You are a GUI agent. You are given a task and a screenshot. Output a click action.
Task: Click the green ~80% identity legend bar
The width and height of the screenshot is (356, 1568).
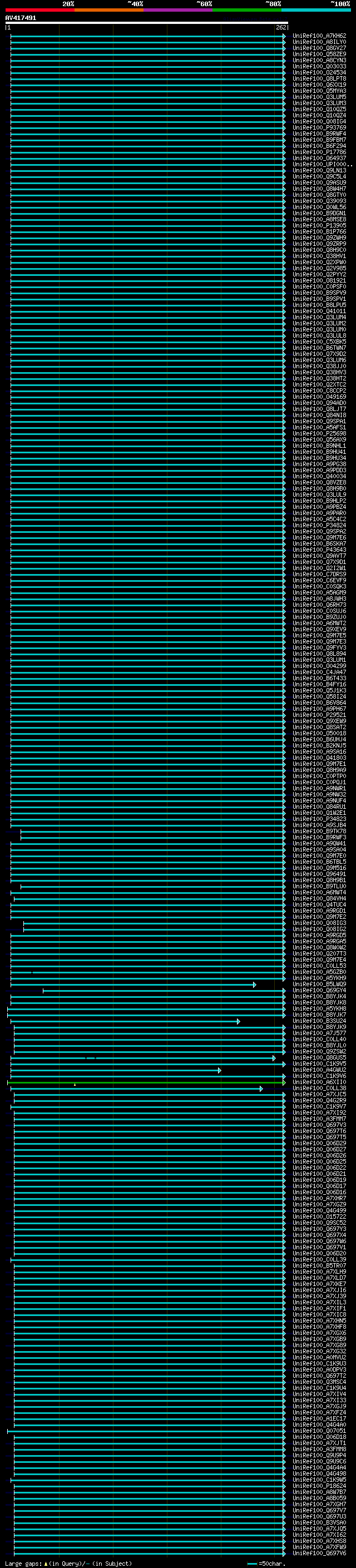(247, 10)
